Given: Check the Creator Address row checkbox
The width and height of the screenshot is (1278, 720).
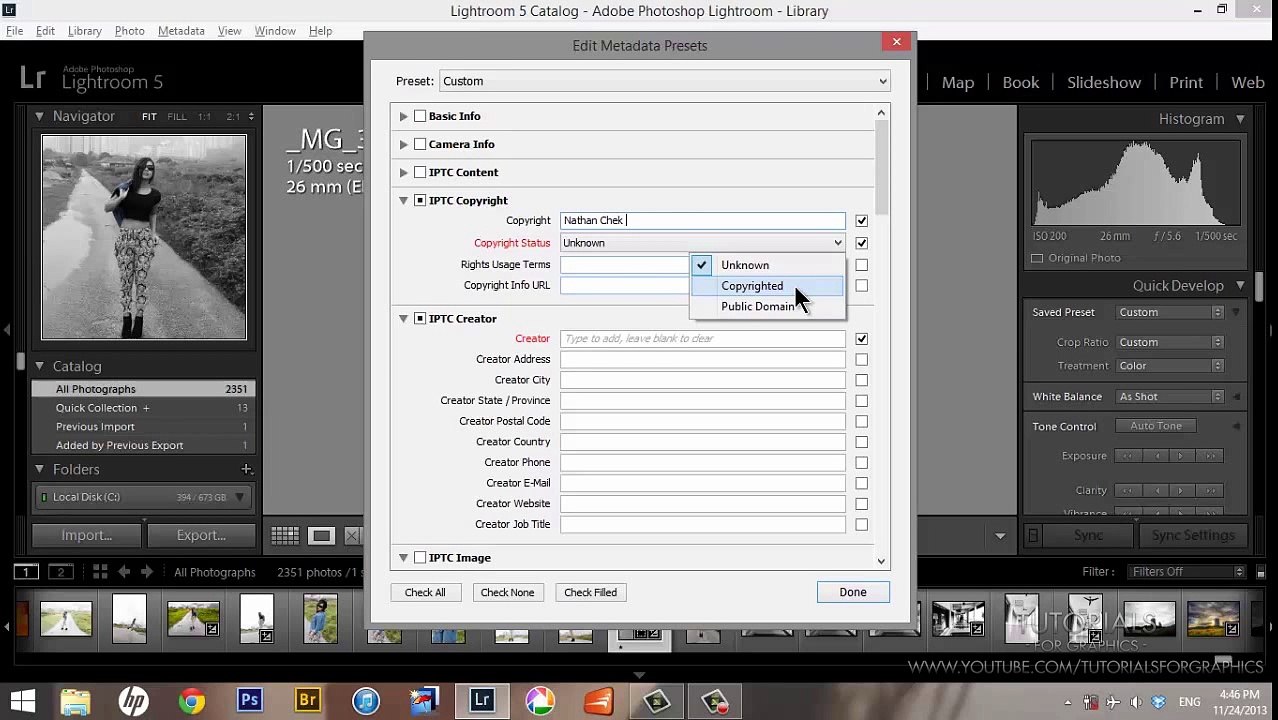Looking at the screenshot, I should pyautogui.click(x=861, y=359).
